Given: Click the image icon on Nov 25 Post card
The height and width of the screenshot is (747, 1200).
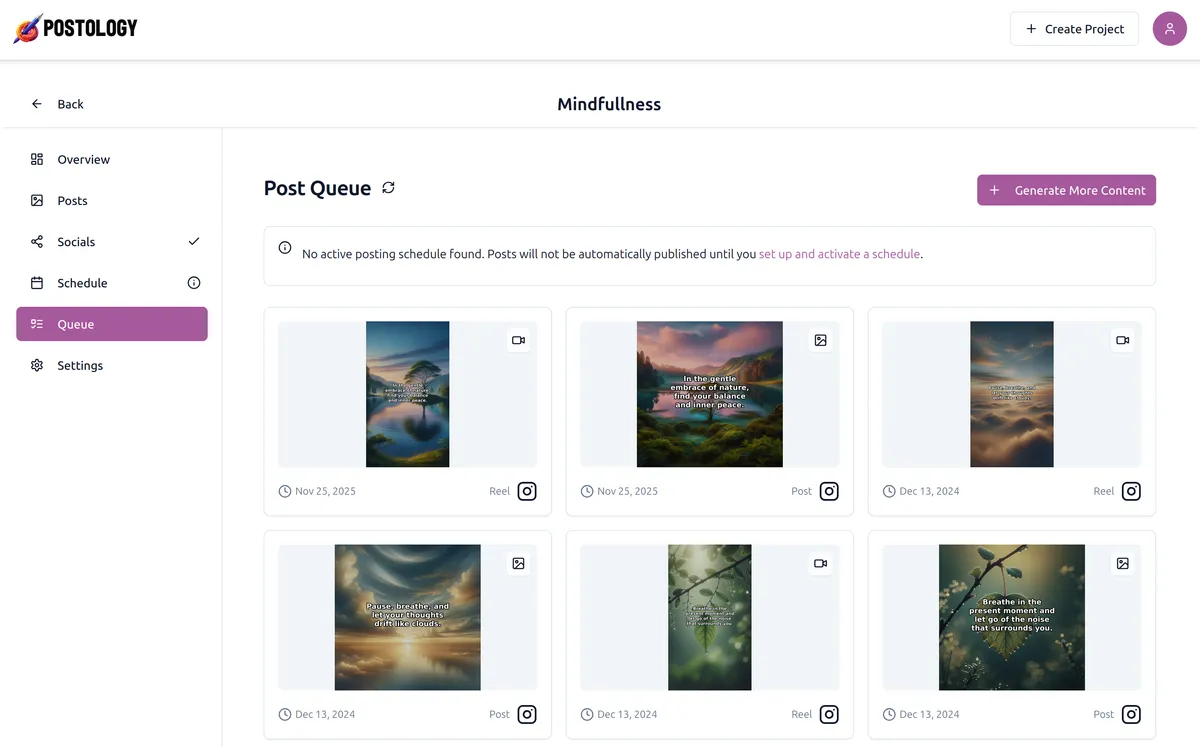Looking at the screenshot, I should point(820,340).
